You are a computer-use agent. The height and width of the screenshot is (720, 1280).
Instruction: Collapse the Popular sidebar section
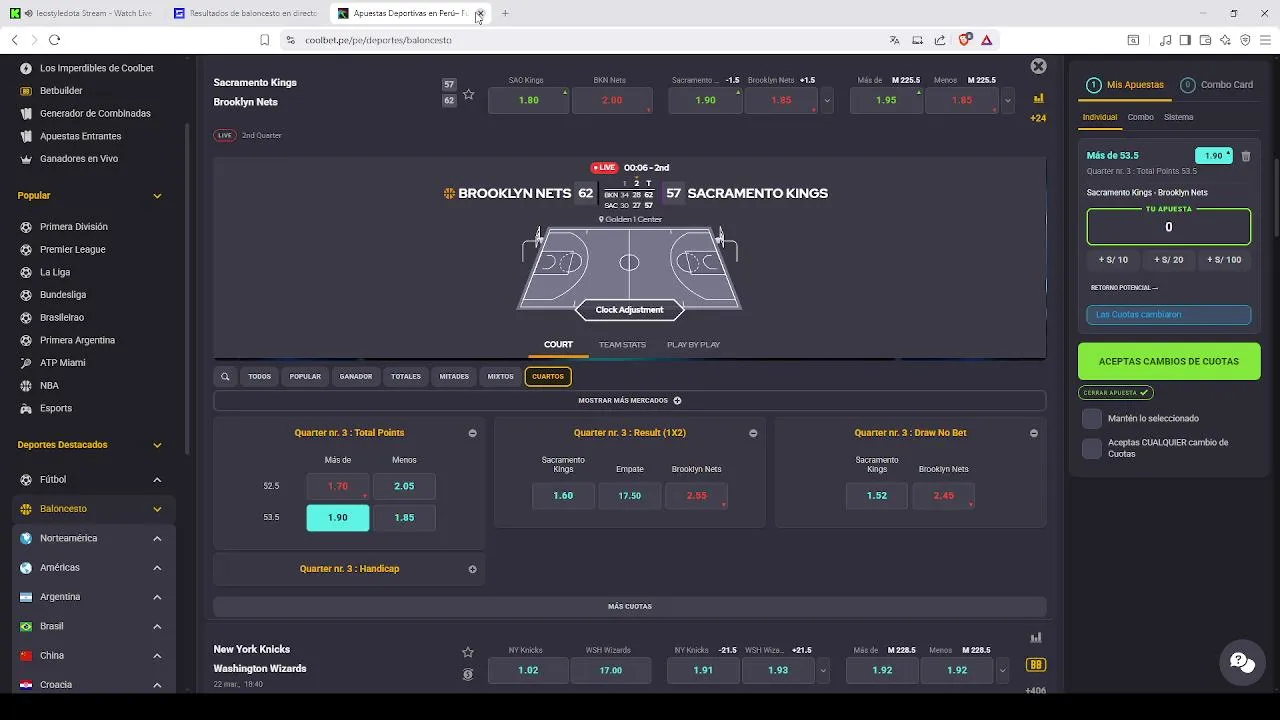pos(157,196)
